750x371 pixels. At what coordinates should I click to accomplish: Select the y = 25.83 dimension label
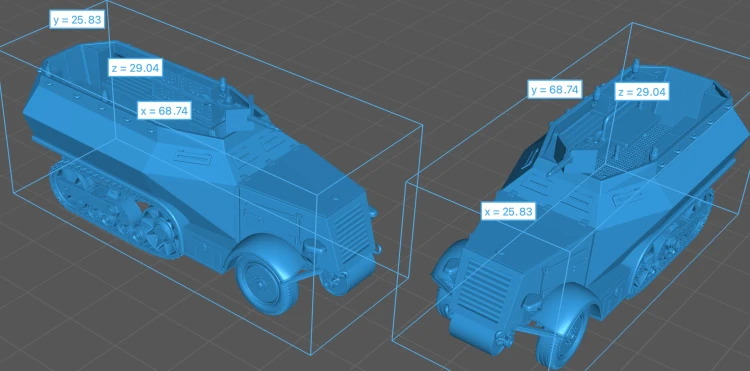tap(77, 20)
